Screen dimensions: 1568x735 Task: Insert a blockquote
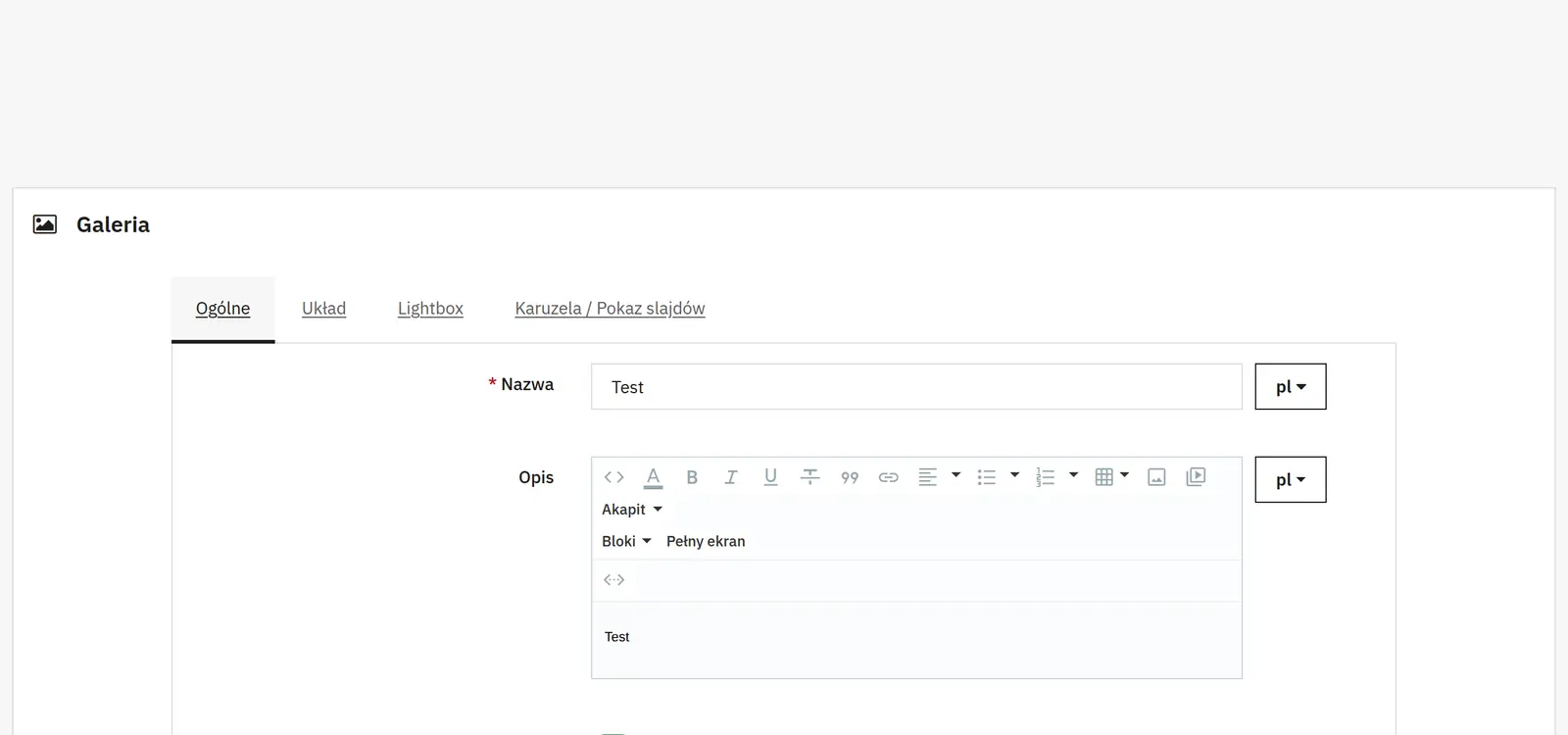click(849, 477)
